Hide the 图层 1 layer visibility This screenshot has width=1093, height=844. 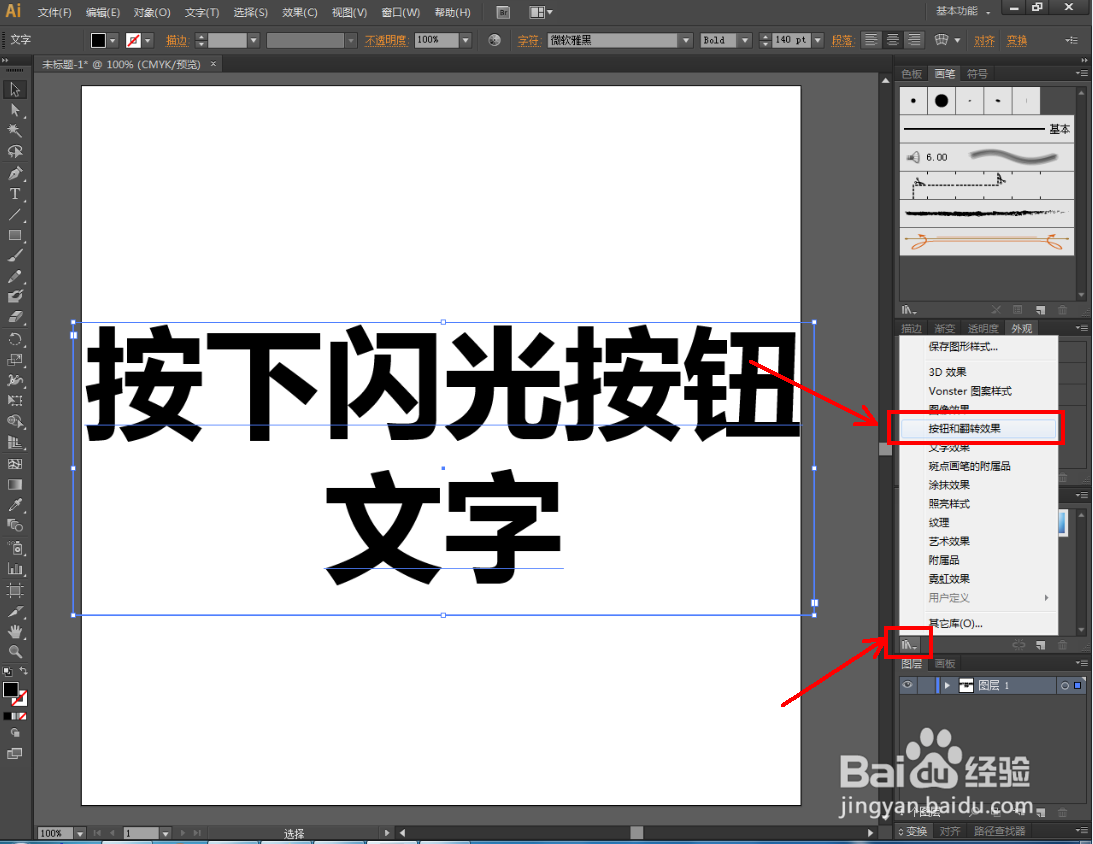pos(907,684)
